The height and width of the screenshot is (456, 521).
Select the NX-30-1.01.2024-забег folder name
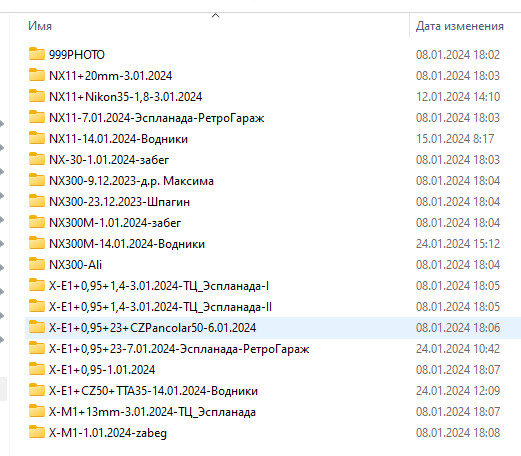pos(109,160)
